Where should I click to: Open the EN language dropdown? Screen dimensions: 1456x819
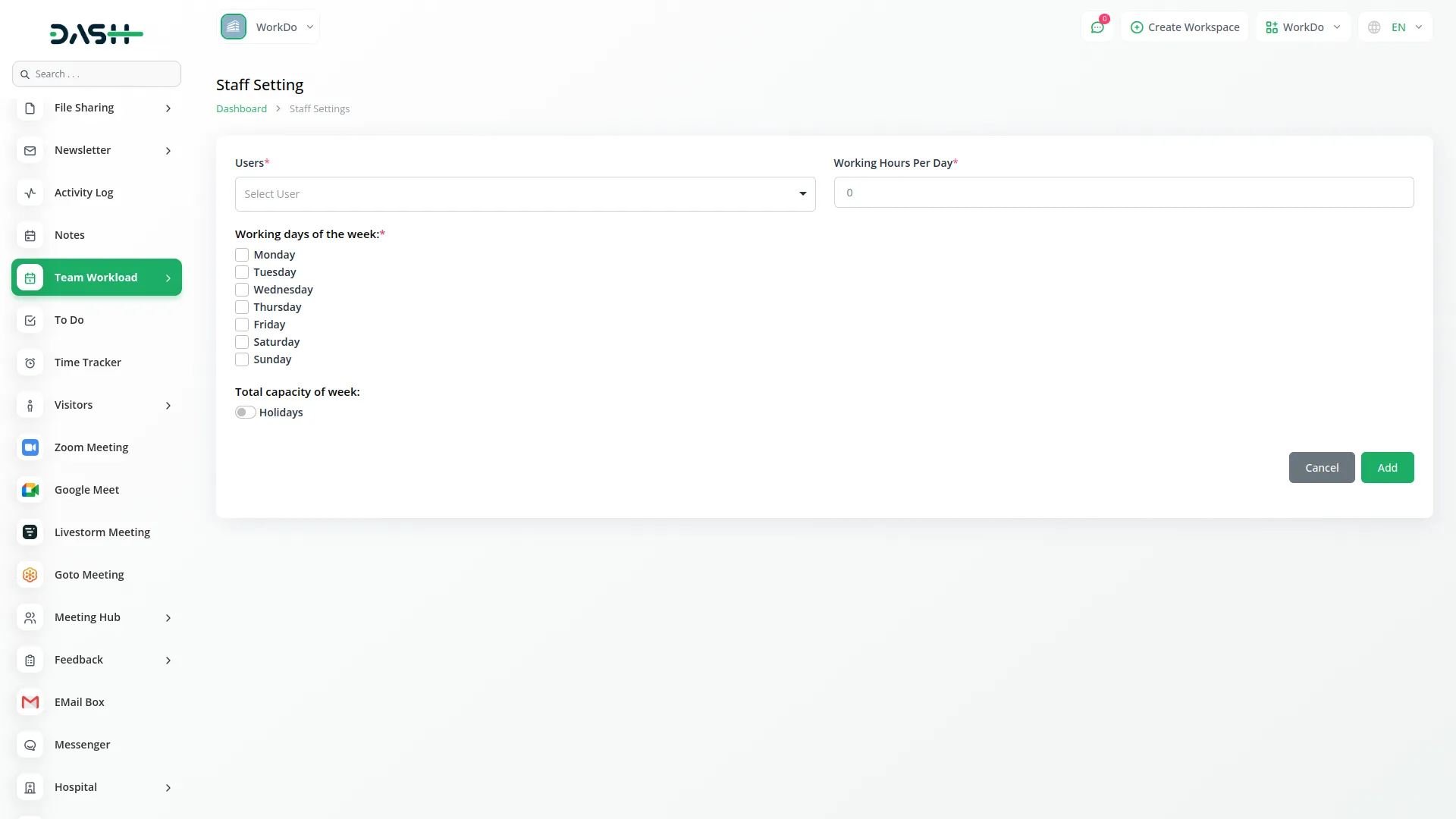[x=1394, y=27]
